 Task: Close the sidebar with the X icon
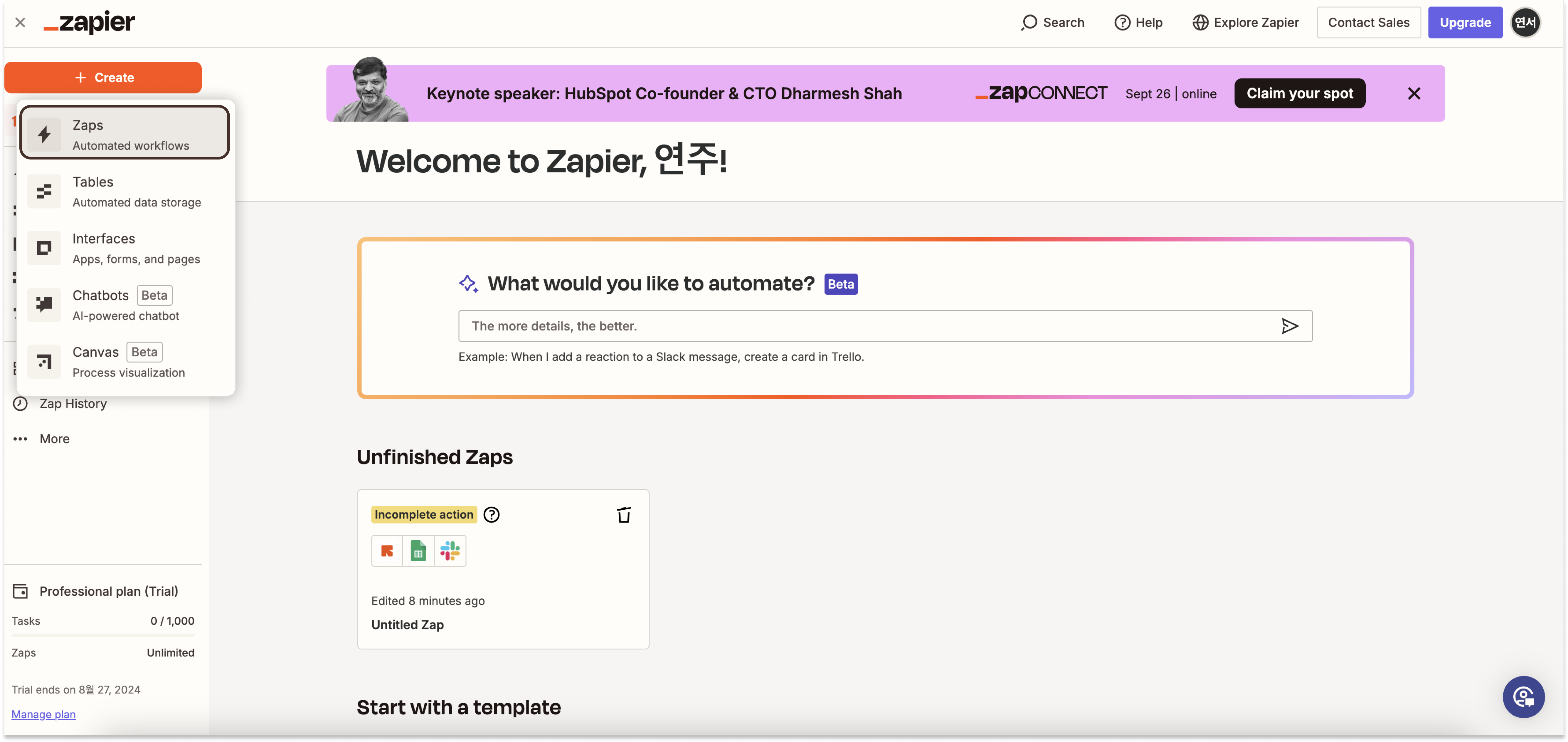click(x=20, y=23)
